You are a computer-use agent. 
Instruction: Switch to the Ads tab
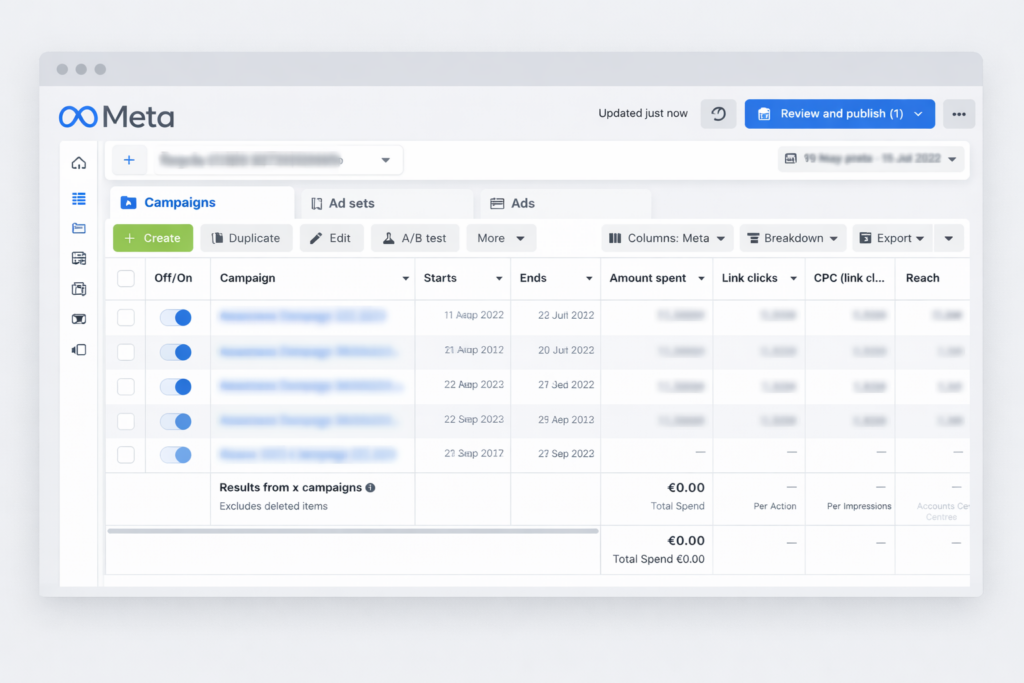(x=565, y=203)
